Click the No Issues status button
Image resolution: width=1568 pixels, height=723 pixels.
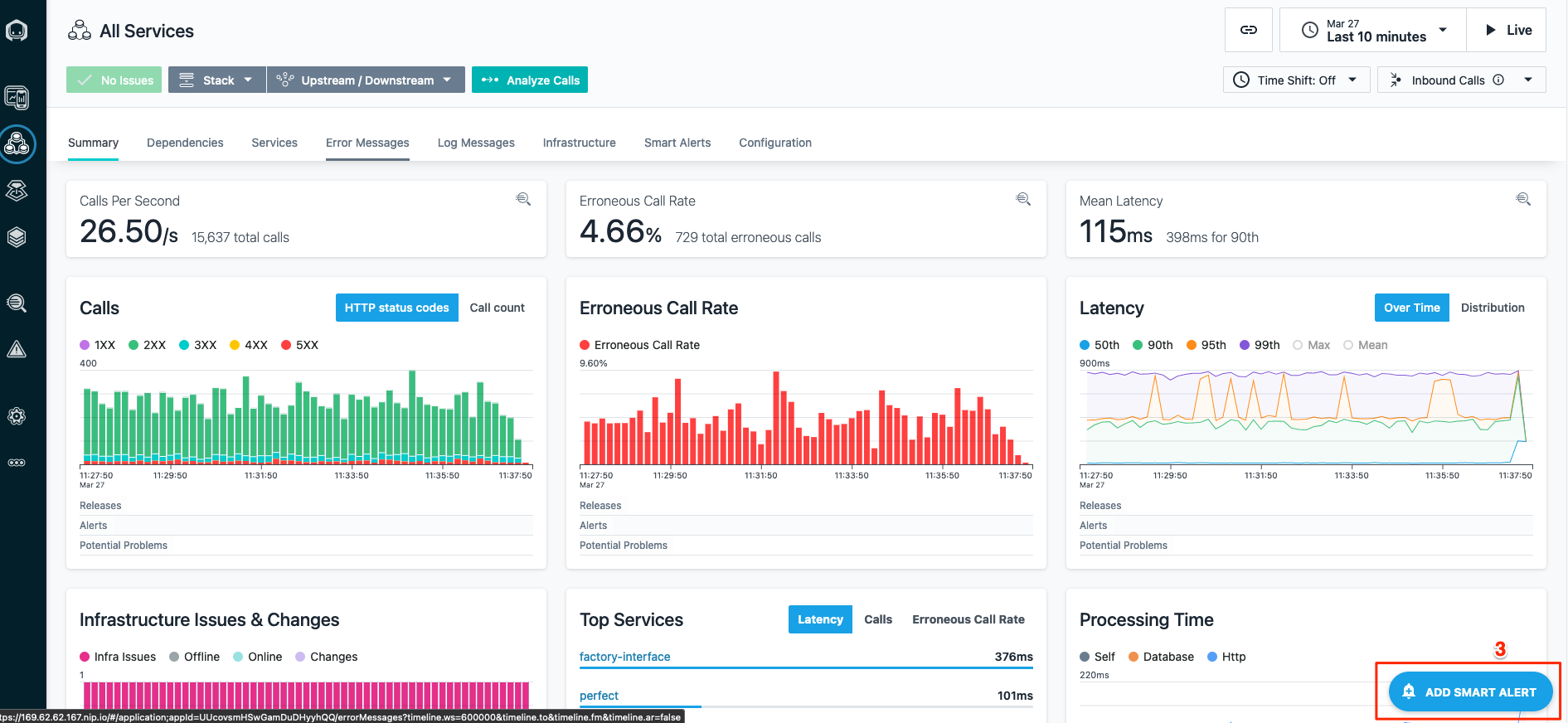(114, 80)
